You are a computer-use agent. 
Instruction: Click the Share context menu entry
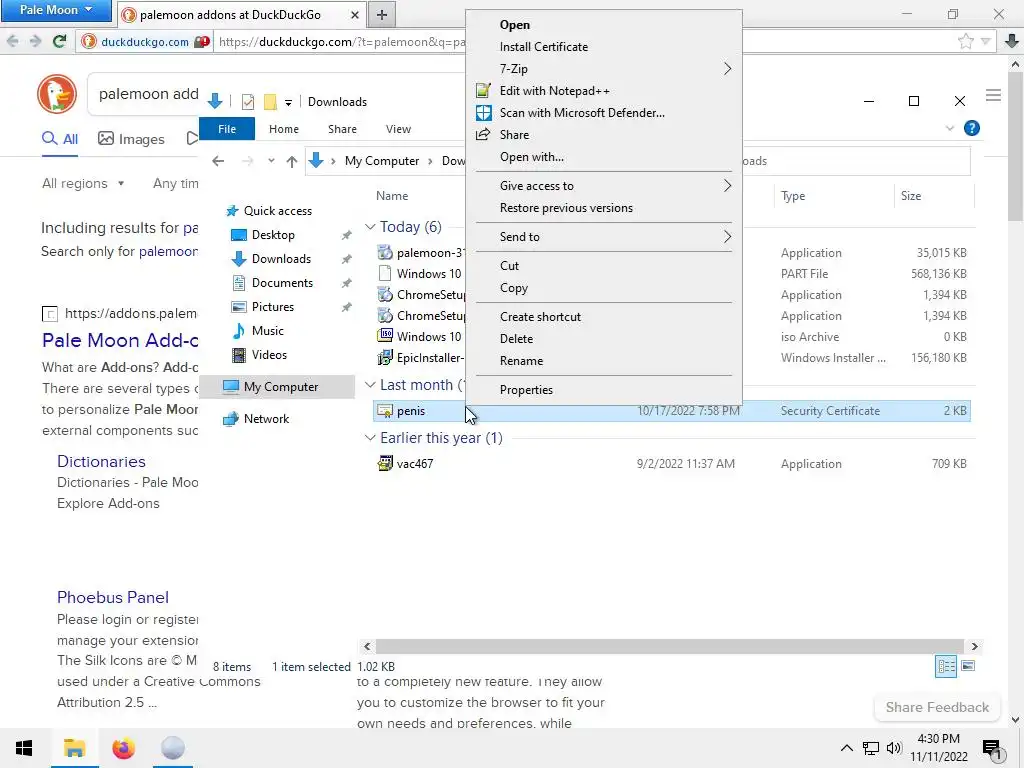[x=514, y=135]
